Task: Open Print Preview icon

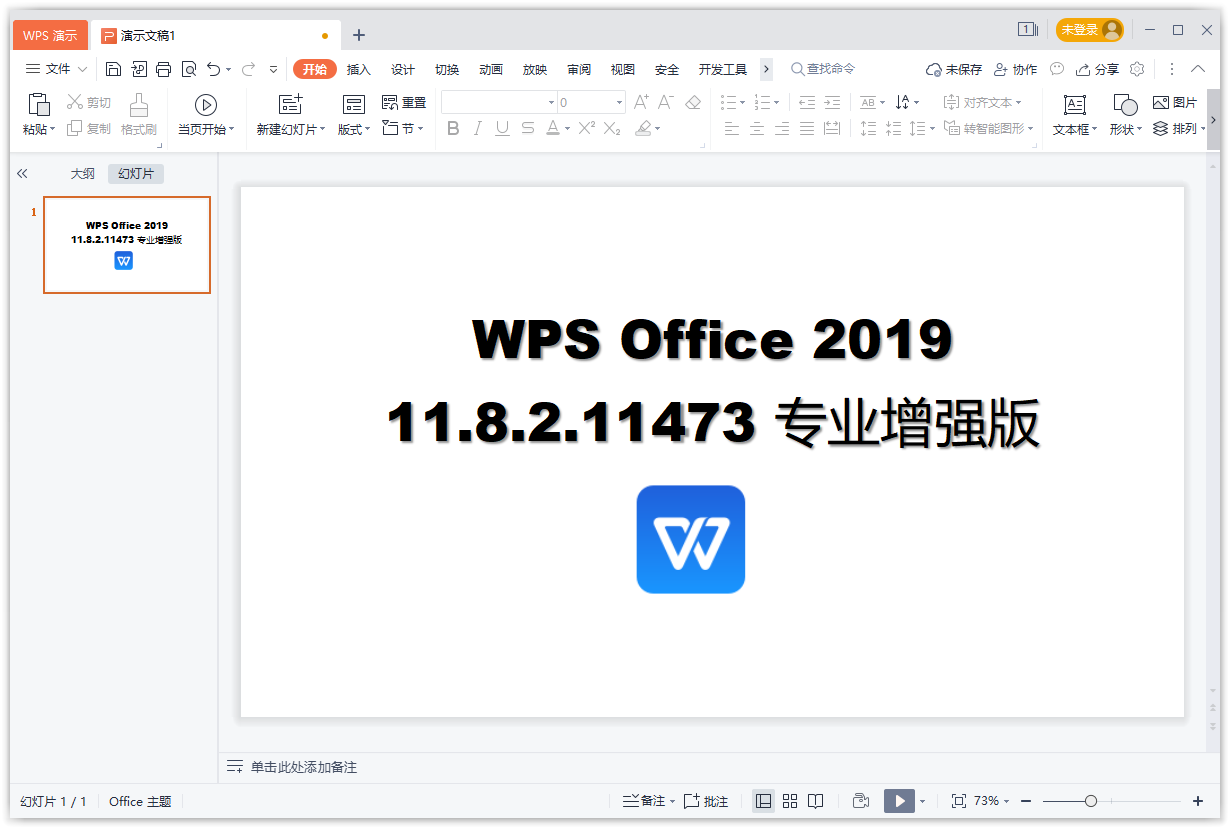Action: click(188, 69)
